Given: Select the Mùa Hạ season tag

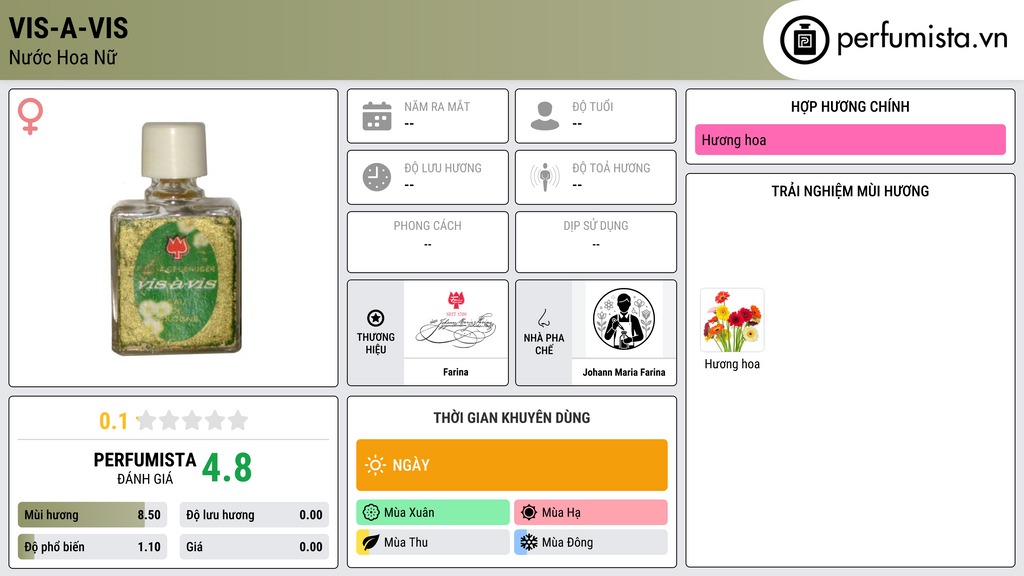Looking at the screenshot, I should pyautogui.click(x=591, y=513).
